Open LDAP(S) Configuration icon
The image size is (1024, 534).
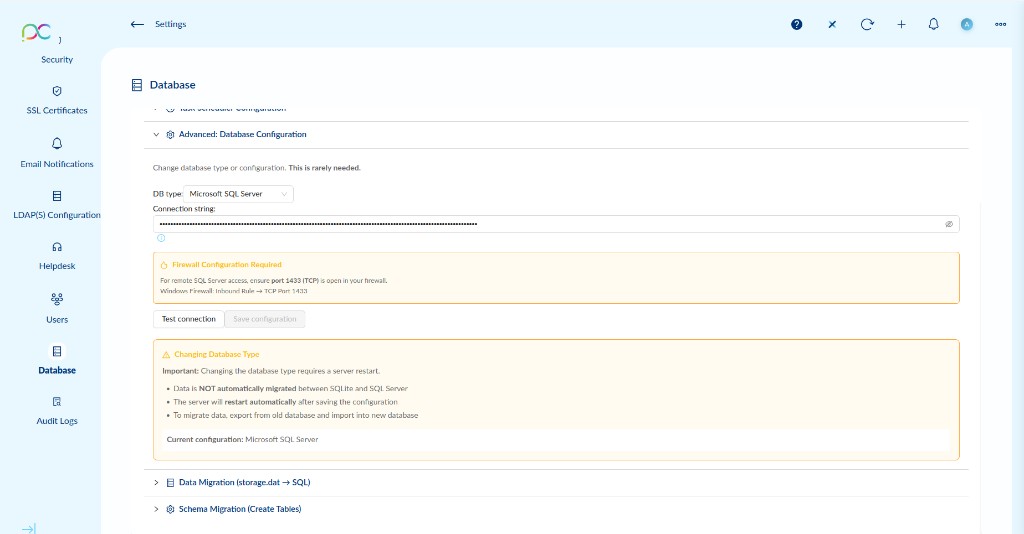pyautogui.click(x=57, y=196)
